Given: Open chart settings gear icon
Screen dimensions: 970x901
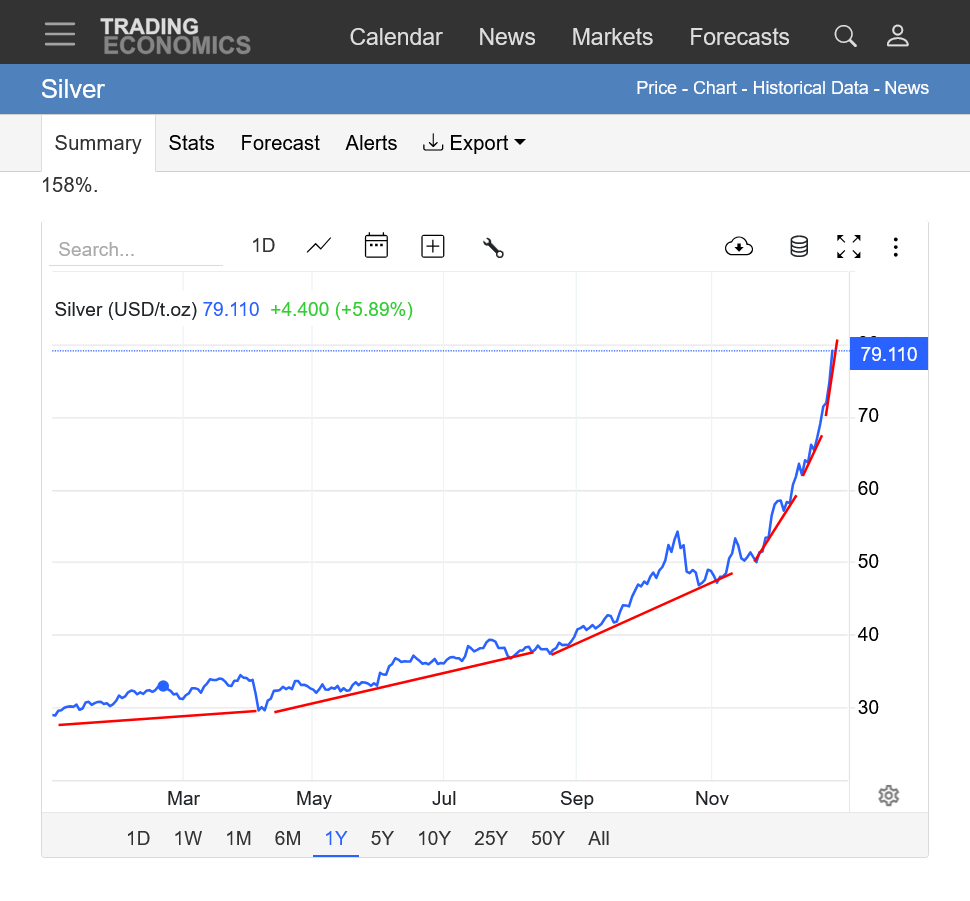Looking at the screenshot, I should [x=888, y=796].
